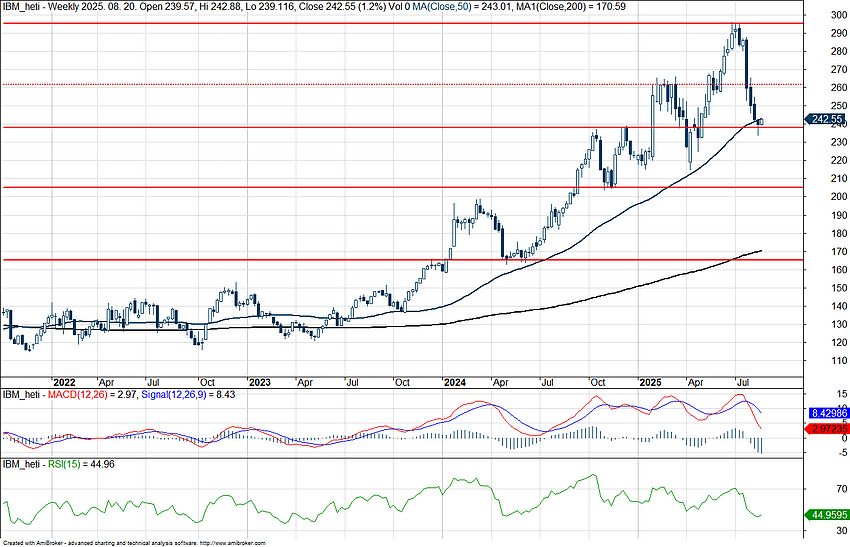The height and width of the screenshot is (547, 850).
Task: Click the 170 price axis label
Action: (x=839, y=252)
